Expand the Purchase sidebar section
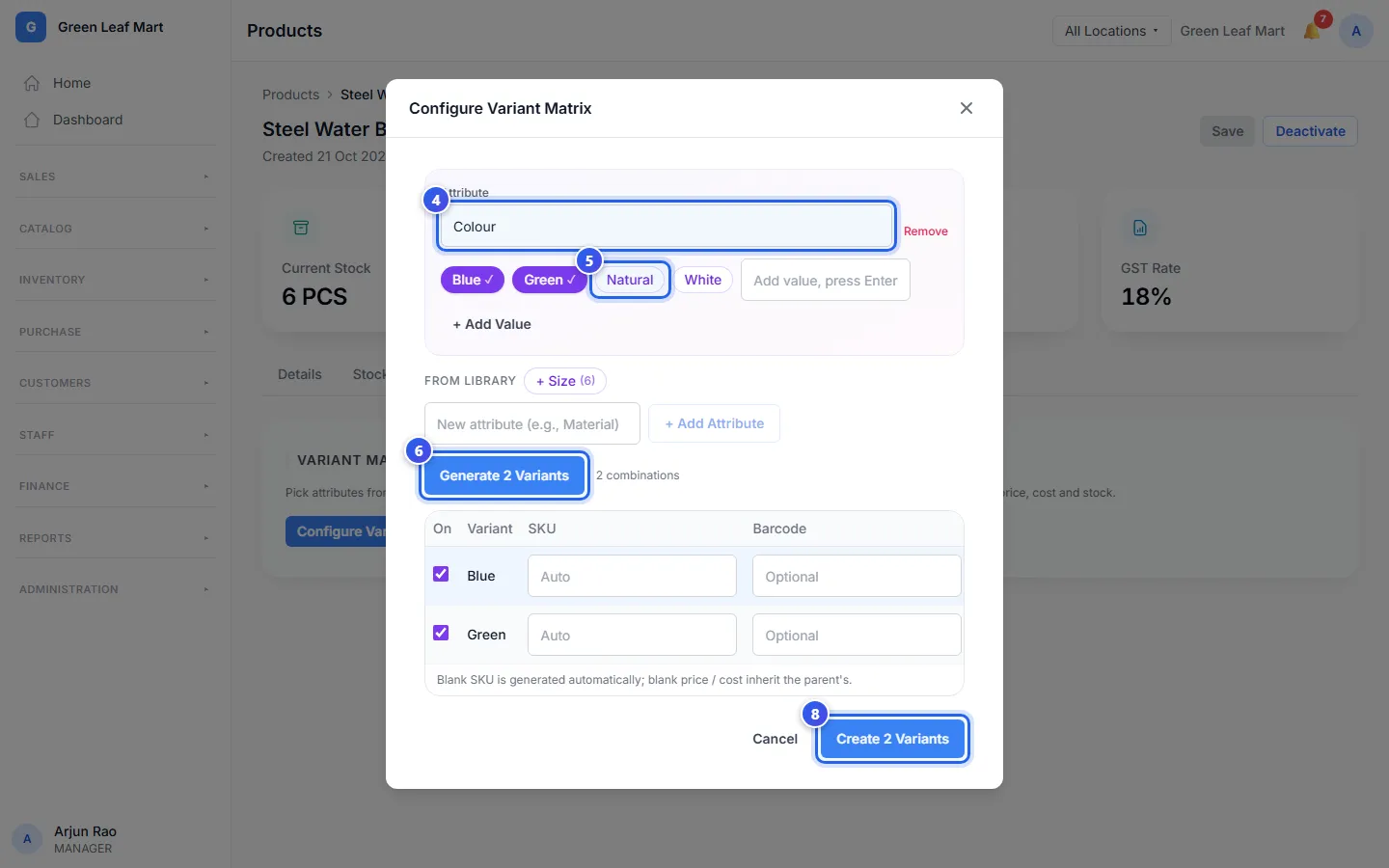The height and width of the screenshot is (868, 1389). point(116,332)
